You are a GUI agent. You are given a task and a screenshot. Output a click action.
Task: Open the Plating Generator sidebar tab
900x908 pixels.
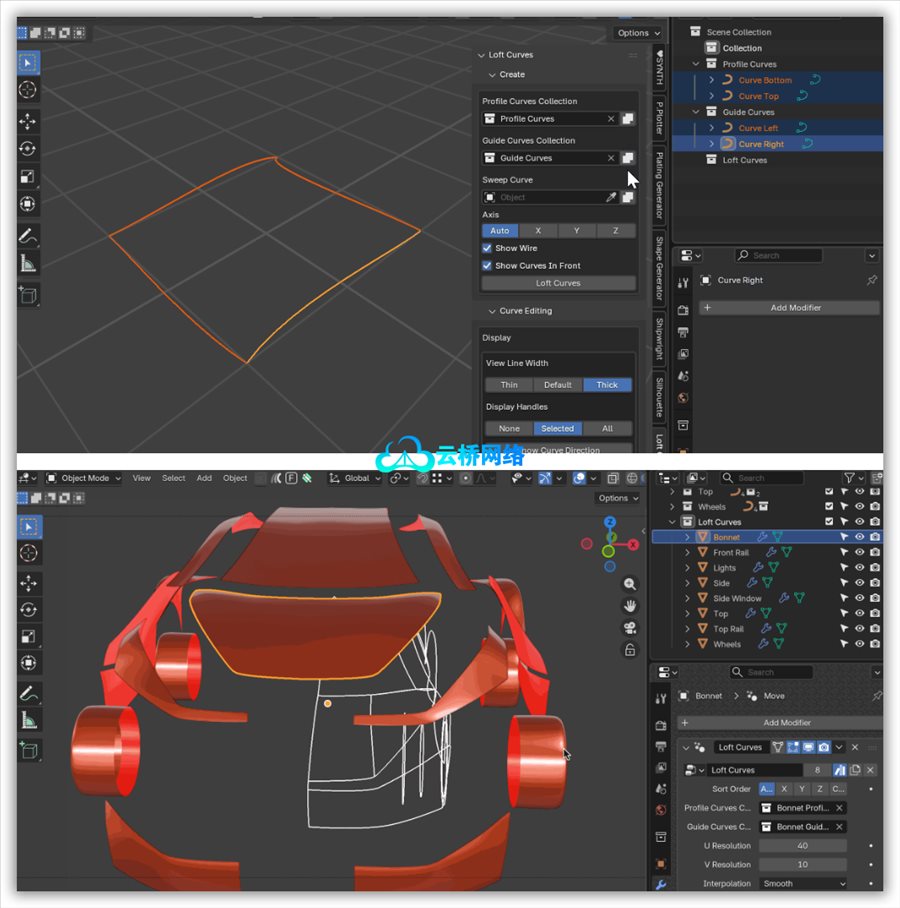[659, 187]
